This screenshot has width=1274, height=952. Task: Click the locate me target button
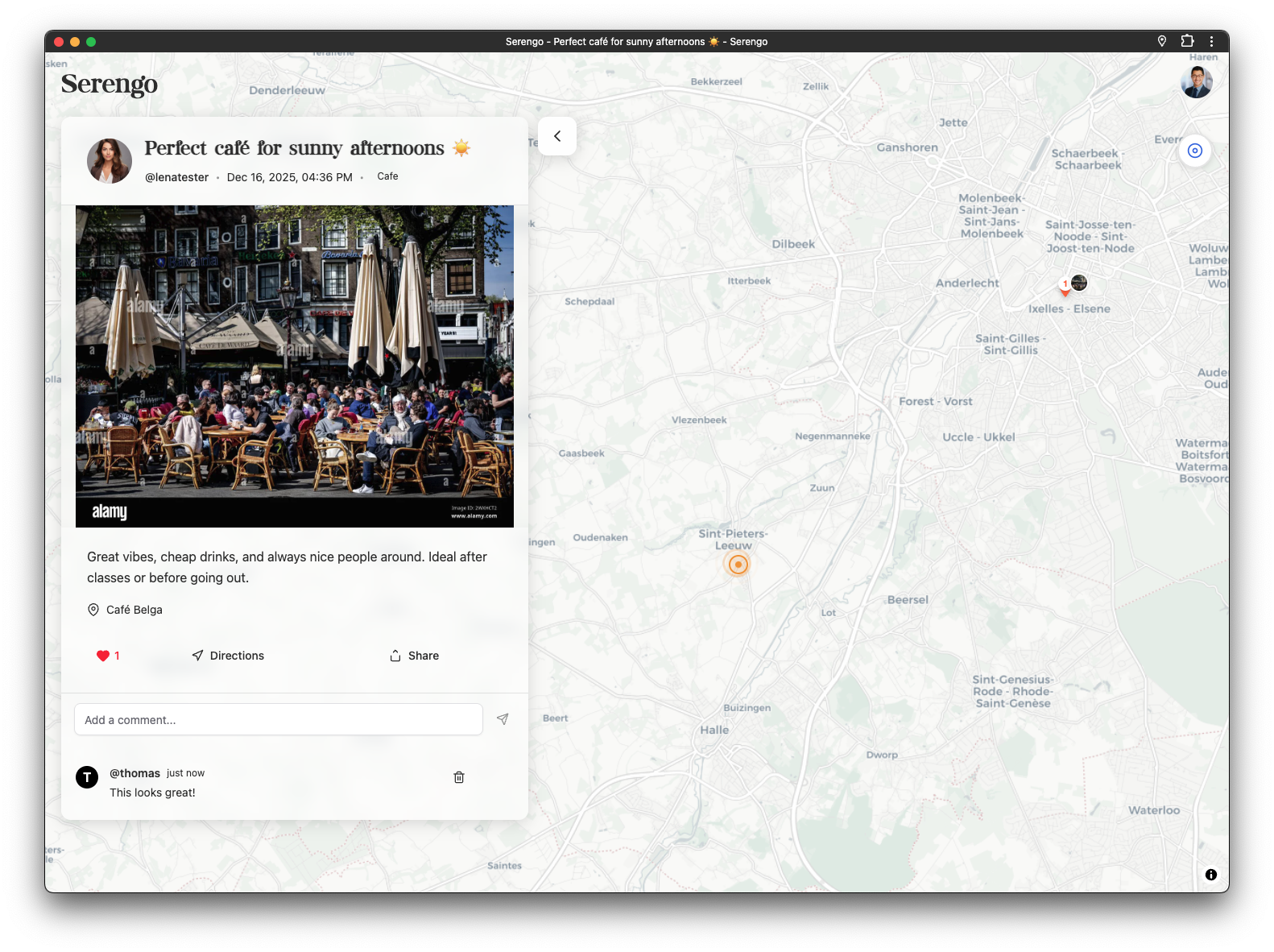1195,151
